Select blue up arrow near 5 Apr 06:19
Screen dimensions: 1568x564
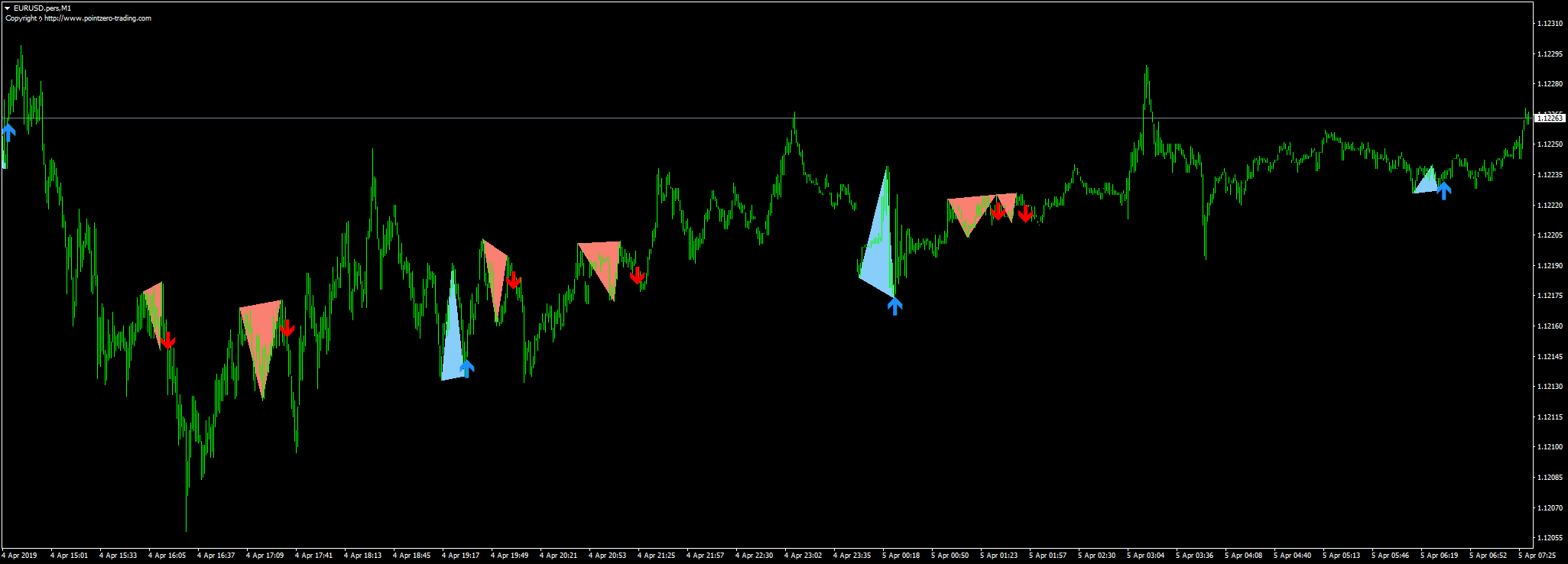1443,190
